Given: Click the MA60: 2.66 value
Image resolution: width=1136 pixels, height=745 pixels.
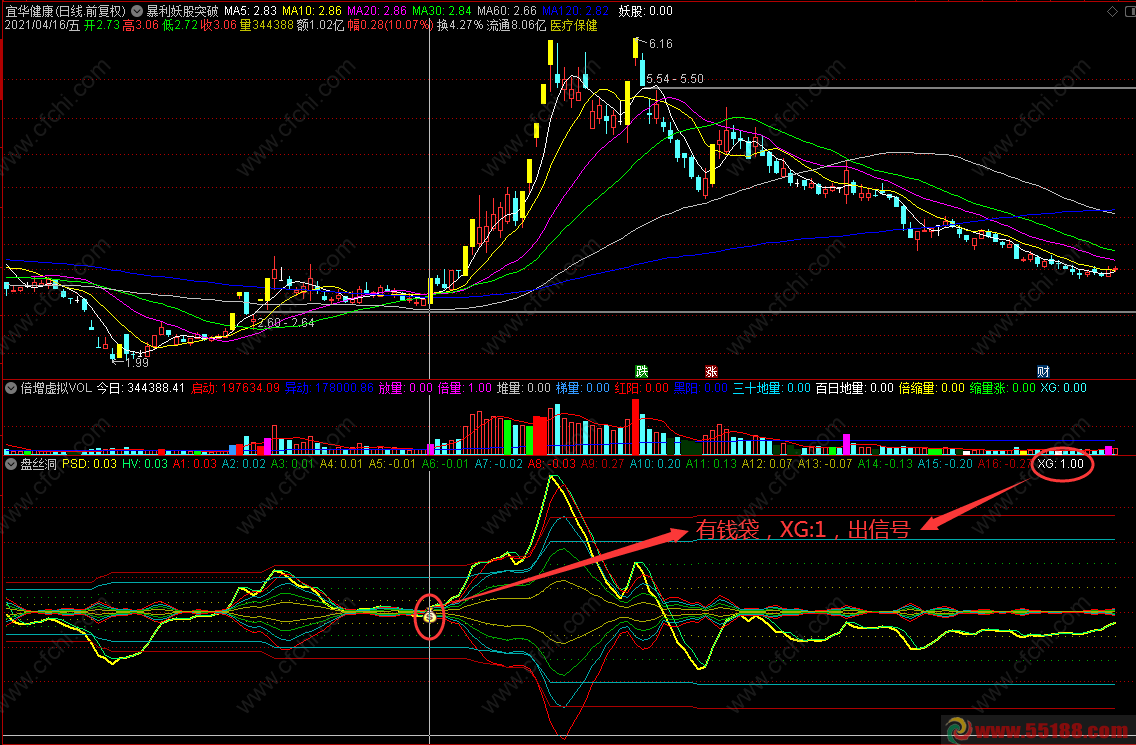Looking at the screenshot, I should [x=506, y=11].
